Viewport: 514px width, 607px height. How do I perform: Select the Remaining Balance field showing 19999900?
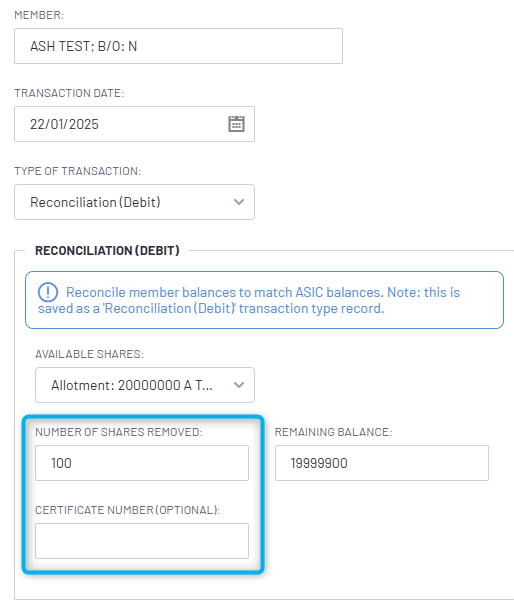point(382,463)
